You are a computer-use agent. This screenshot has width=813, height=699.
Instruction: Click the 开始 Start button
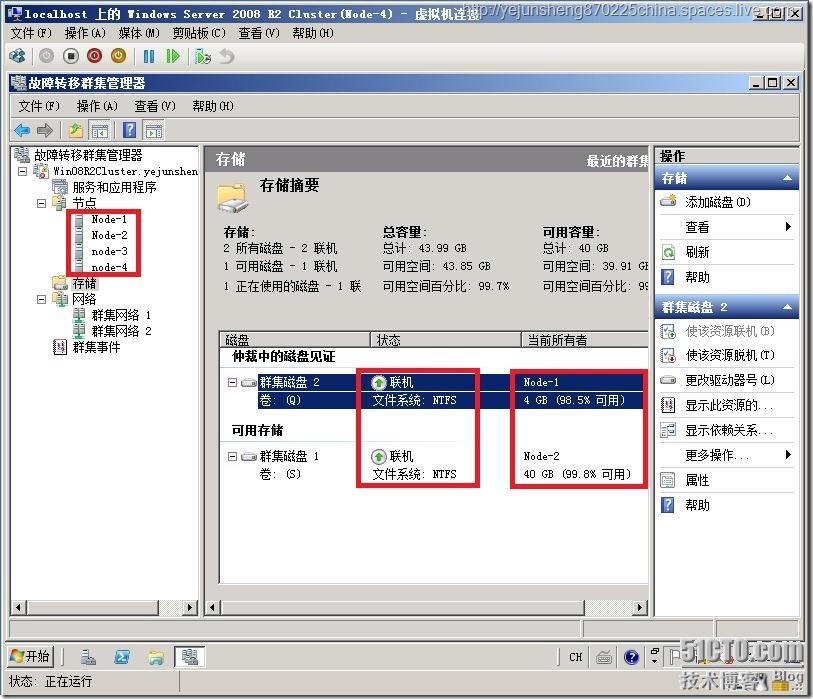30,657
